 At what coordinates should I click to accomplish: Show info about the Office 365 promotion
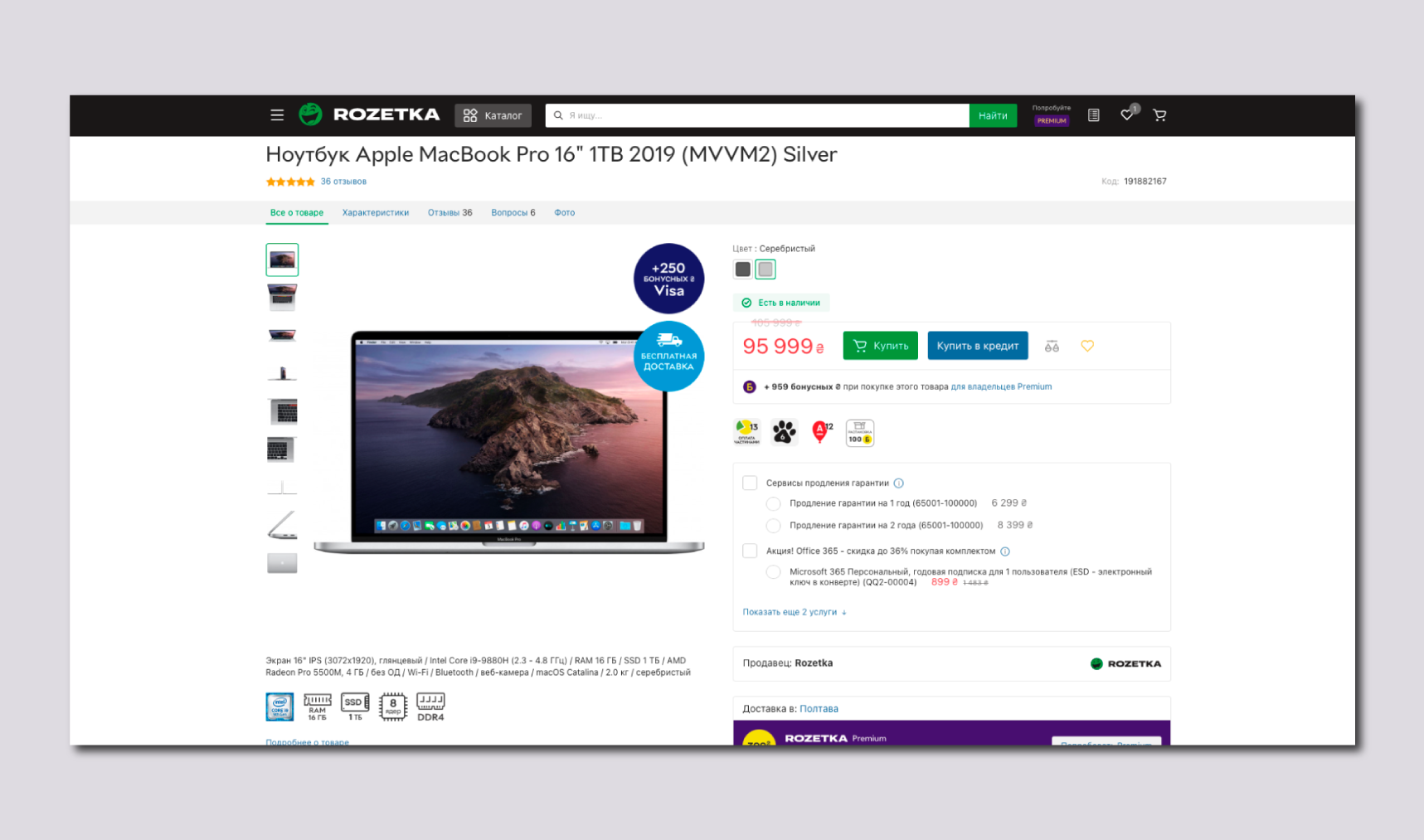[1005, 551]
